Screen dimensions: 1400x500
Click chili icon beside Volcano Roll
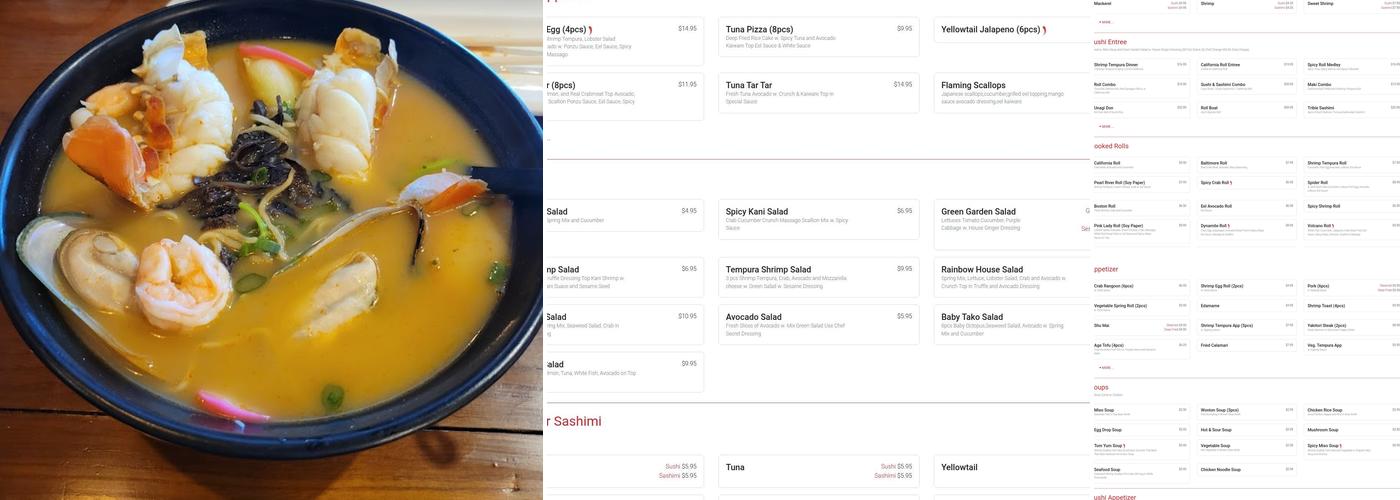(x=1333, y=226)
